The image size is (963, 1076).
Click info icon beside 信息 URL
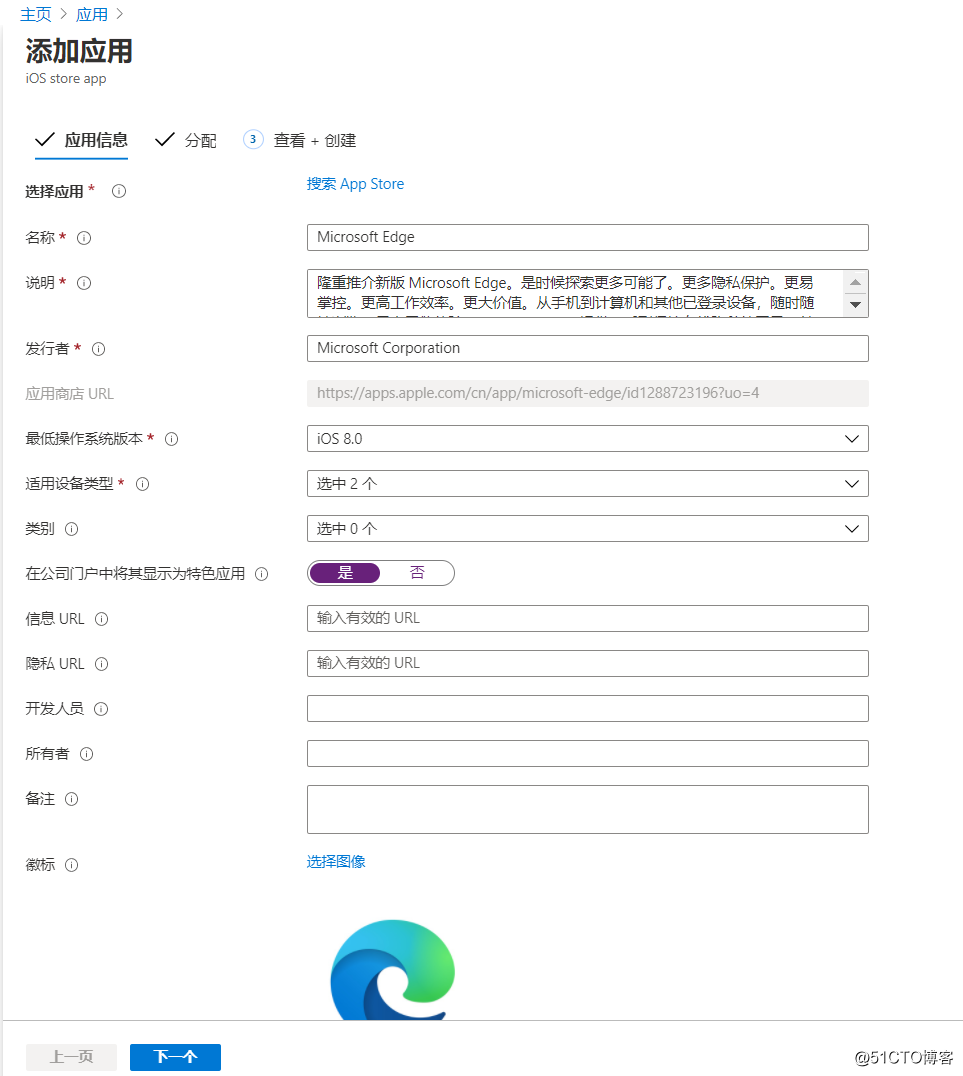click(102, 619)
